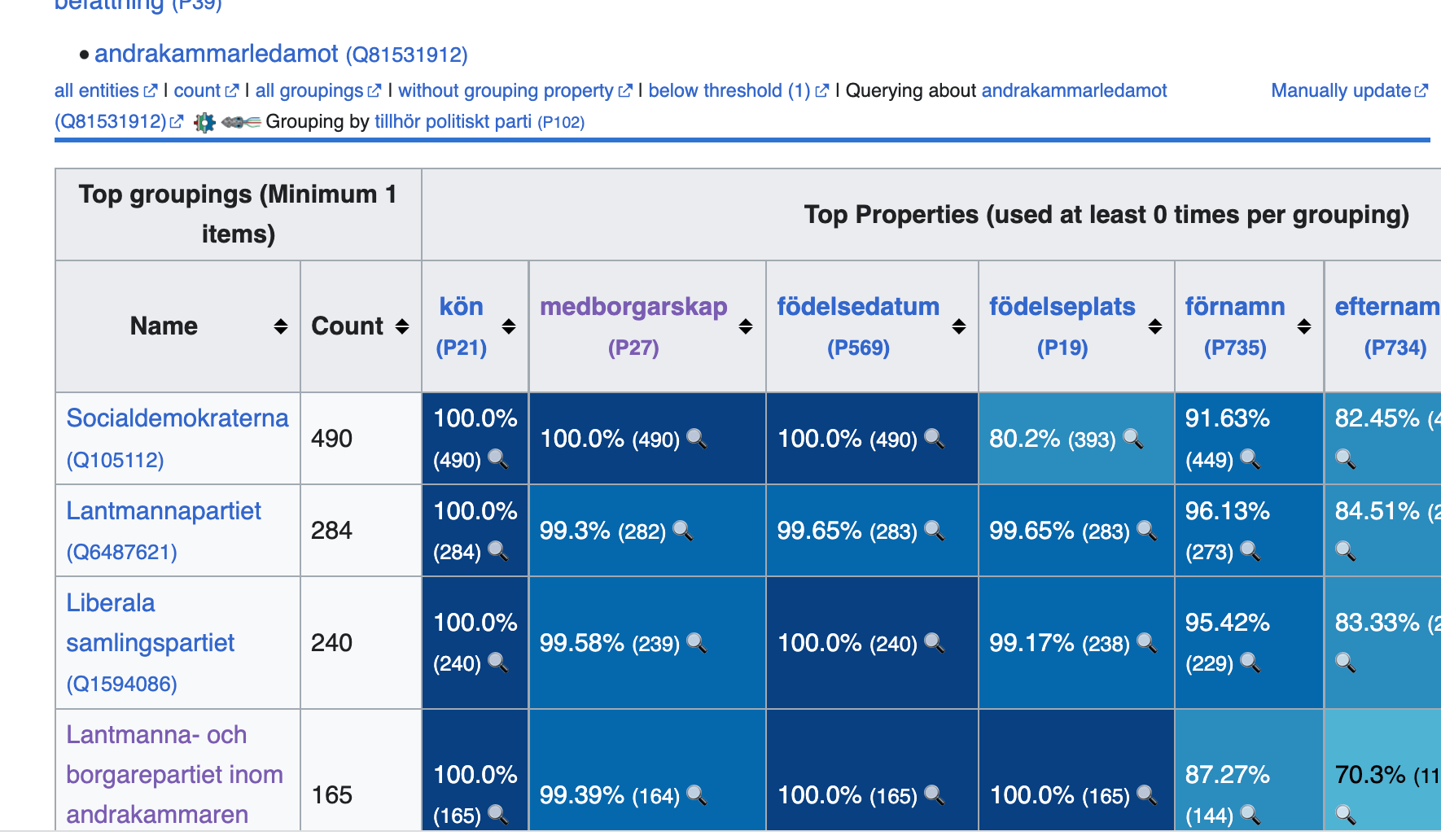Image resolution: width=1441 pixels, height=840 pixels.
Task: Click magnifier beside 99.39% (164) medborgarskap
Action: point(697,794)
